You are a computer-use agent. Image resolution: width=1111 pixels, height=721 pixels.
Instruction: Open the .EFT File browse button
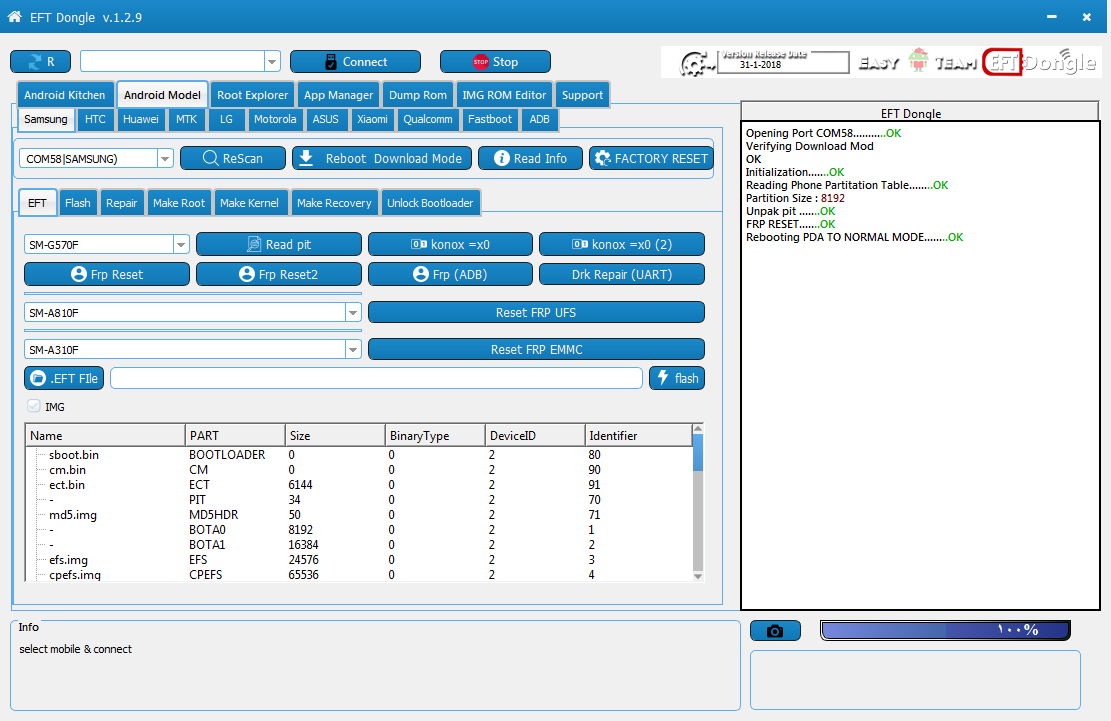(64, 378)
